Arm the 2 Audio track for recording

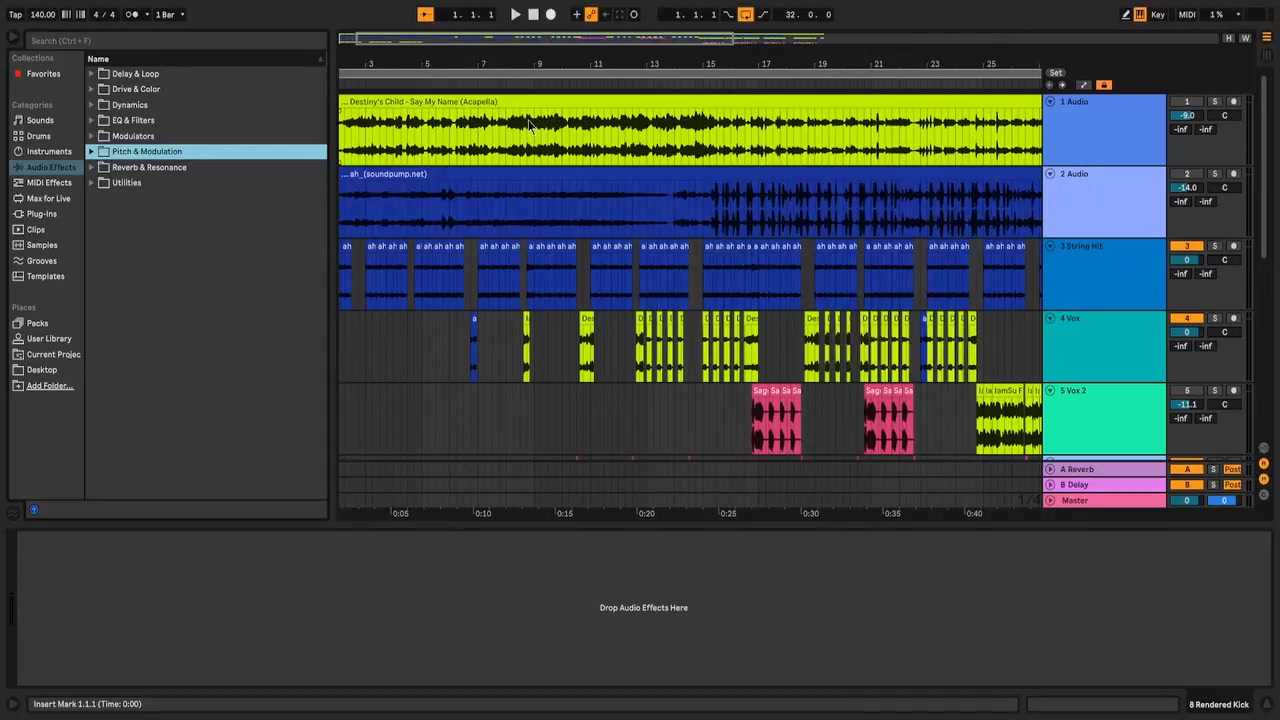[1233, 174]
